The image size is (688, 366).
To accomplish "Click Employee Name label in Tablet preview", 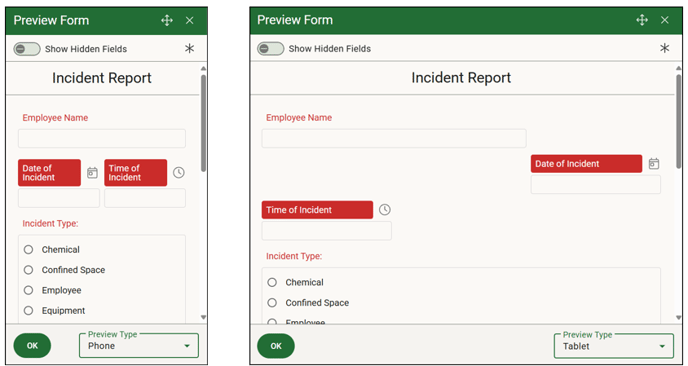I will click(299, 118).
